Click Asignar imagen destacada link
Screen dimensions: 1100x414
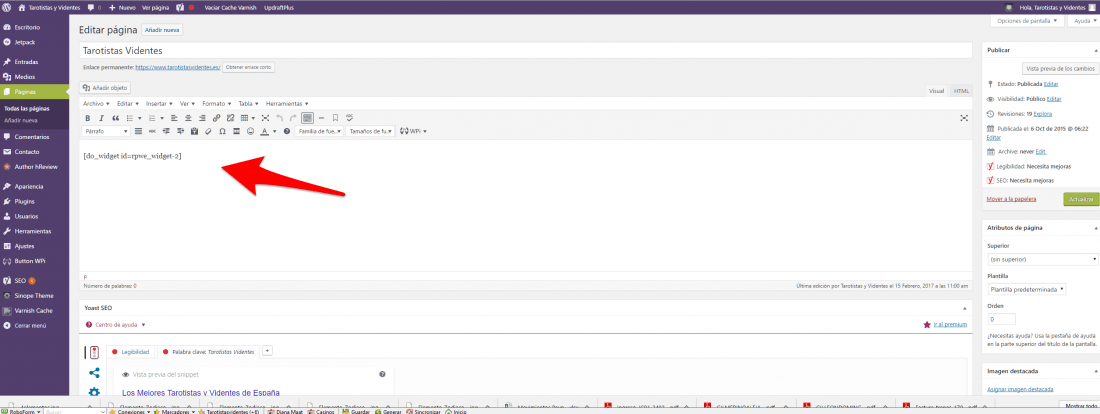[x=1020, y=389]
